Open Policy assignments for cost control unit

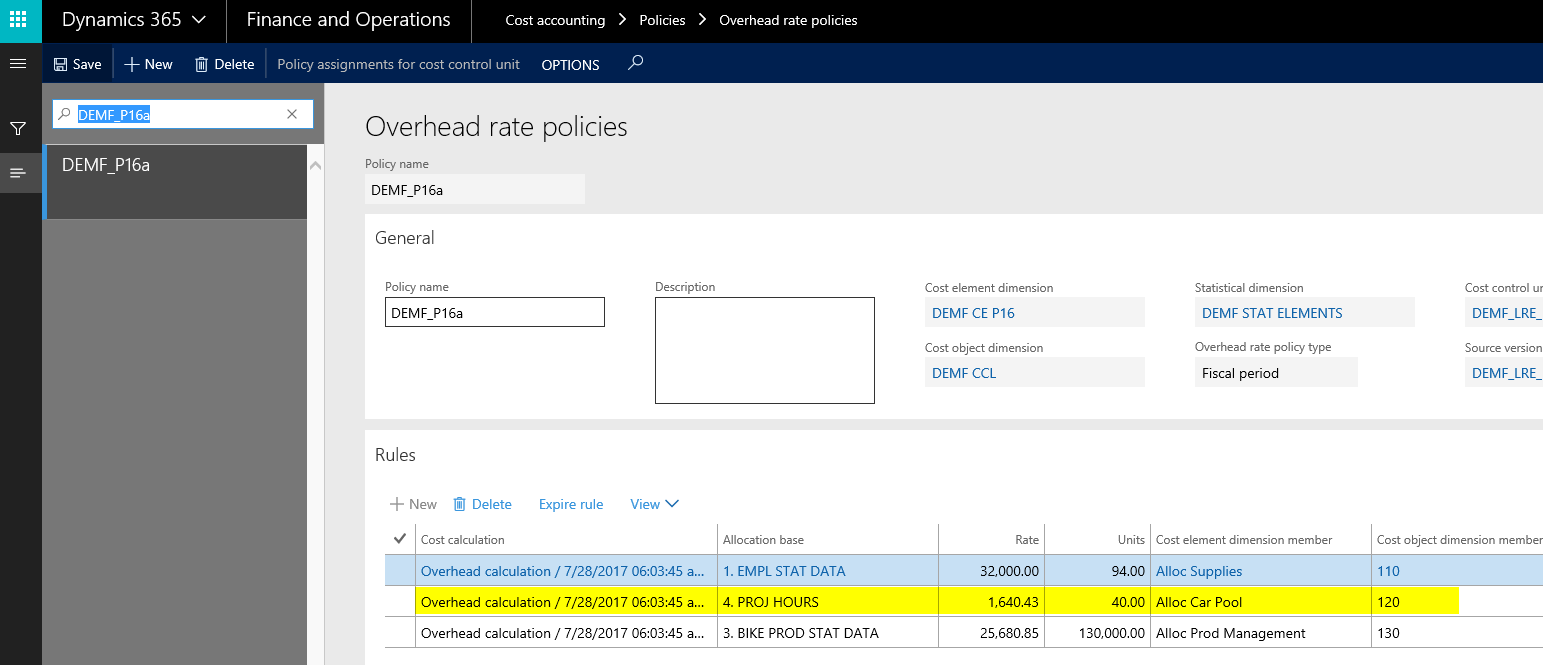398,64
